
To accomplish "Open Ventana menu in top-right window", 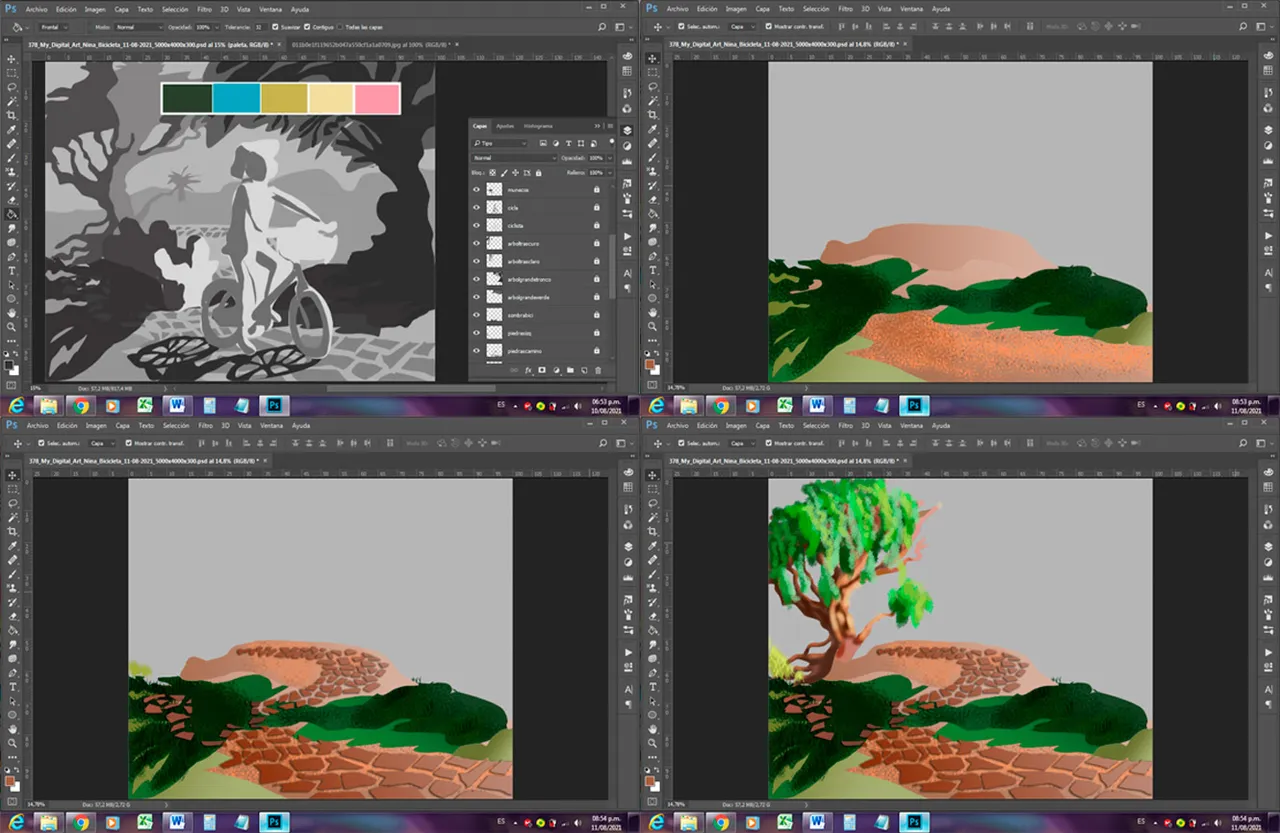I will [x=911, y=9].
